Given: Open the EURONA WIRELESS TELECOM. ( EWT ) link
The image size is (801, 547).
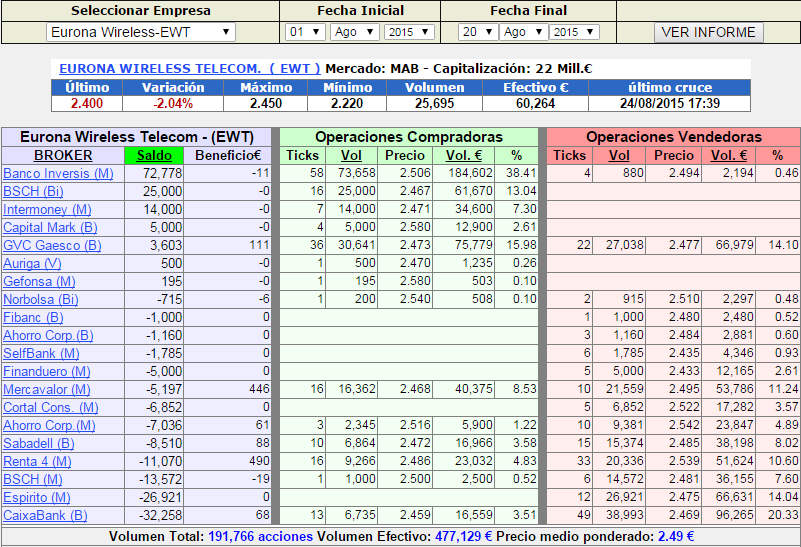Looking at the screenshot, I should tap(190, 68).
